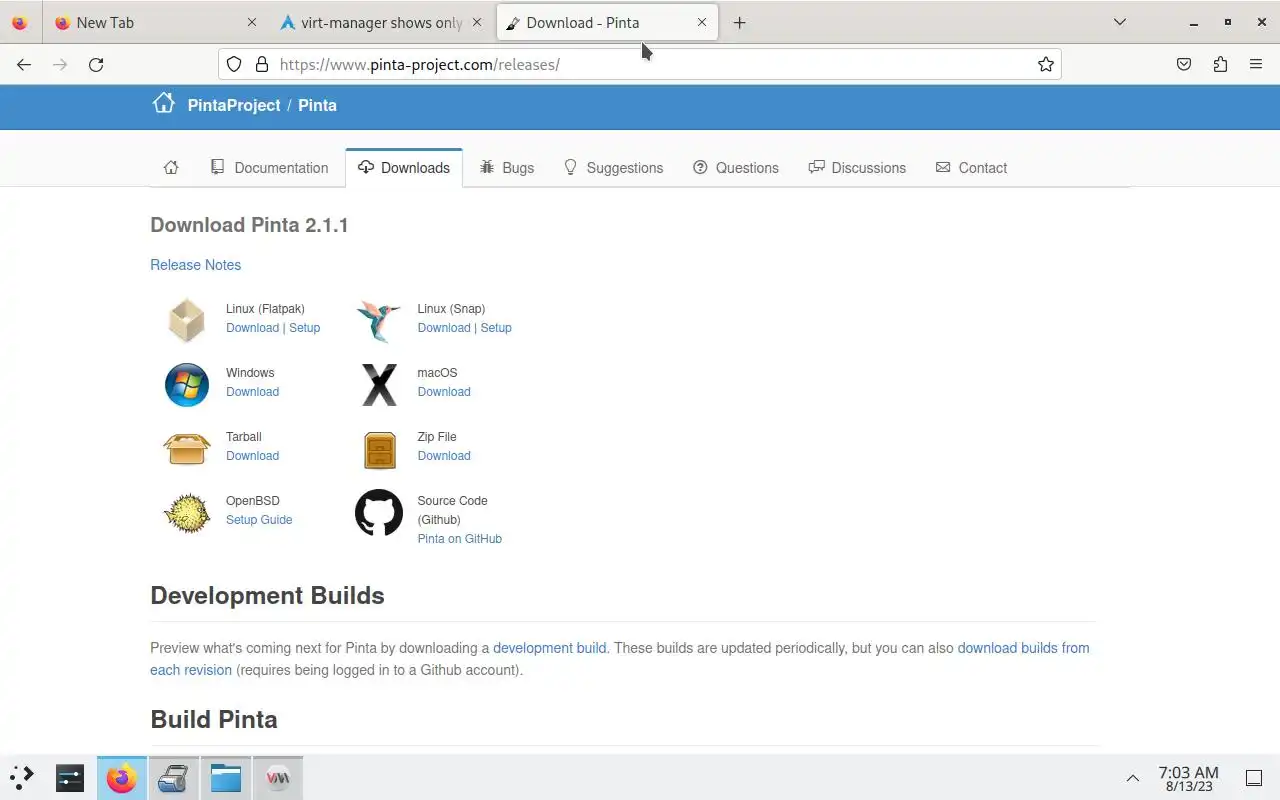The height and width of the screenshot is (800, 1280).
Task: Switch to virt-manager browser tab
Action: pyautogui.click(x=380, y=22)
